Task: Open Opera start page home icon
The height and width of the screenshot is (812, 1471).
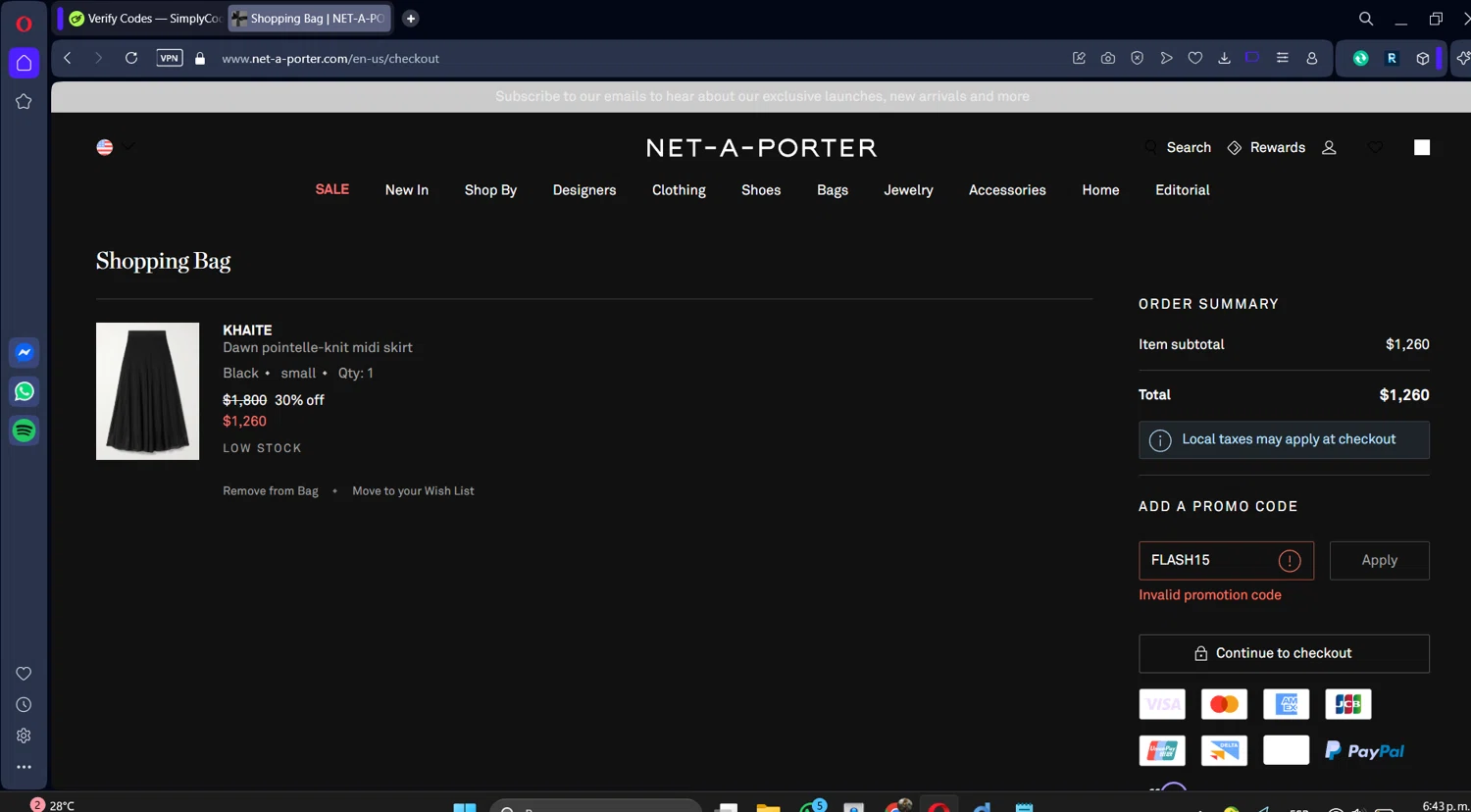Action: [x=24, y=63]
